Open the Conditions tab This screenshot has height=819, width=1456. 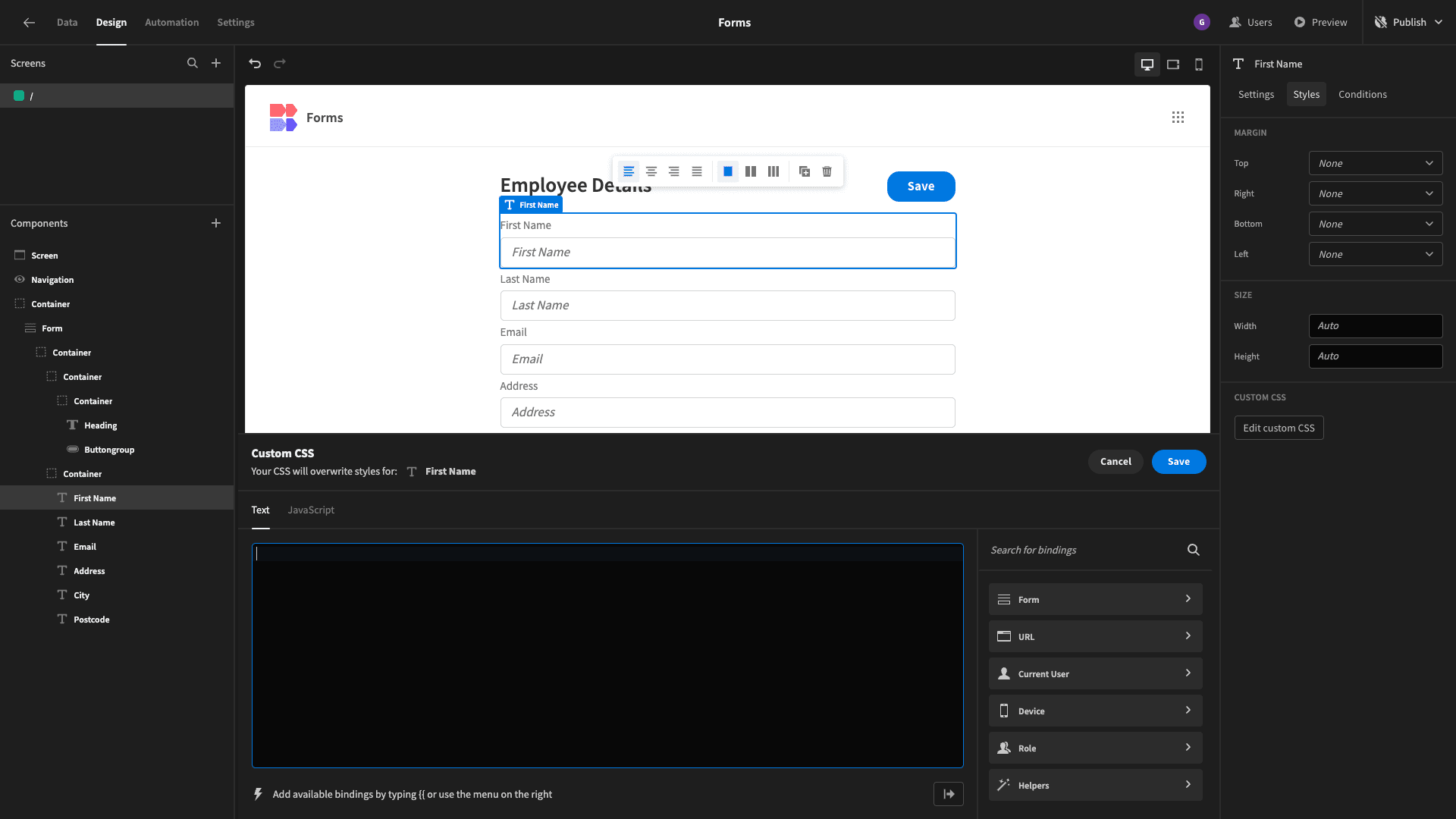pyautogui.click(x=1363, y=94)
